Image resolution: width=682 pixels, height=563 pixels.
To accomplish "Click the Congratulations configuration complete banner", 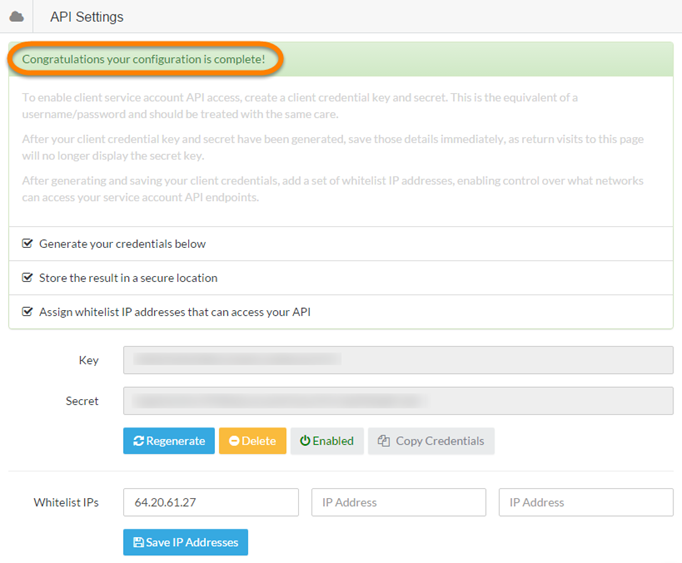I will (x=144, y=60).
